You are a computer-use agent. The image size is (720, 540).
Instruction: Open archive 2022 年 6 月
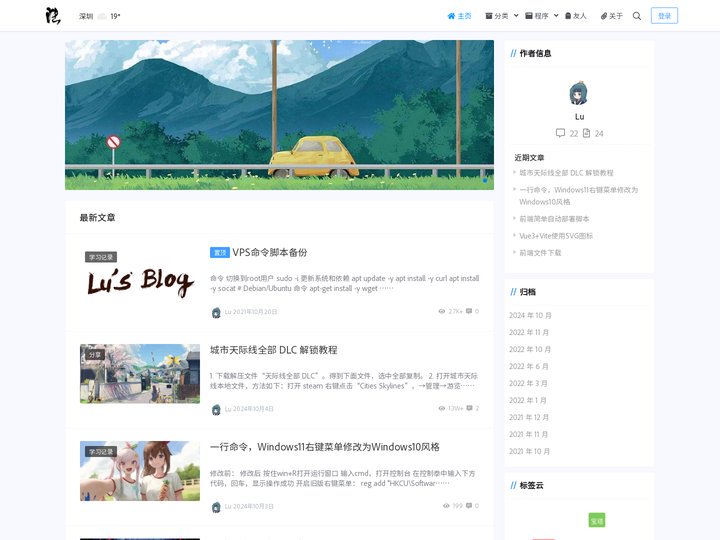(x=529, y=366)
